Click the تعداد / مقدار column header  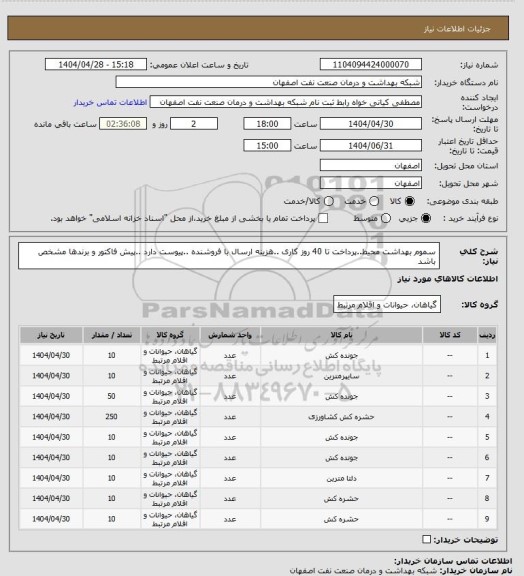tap(112, 335)
